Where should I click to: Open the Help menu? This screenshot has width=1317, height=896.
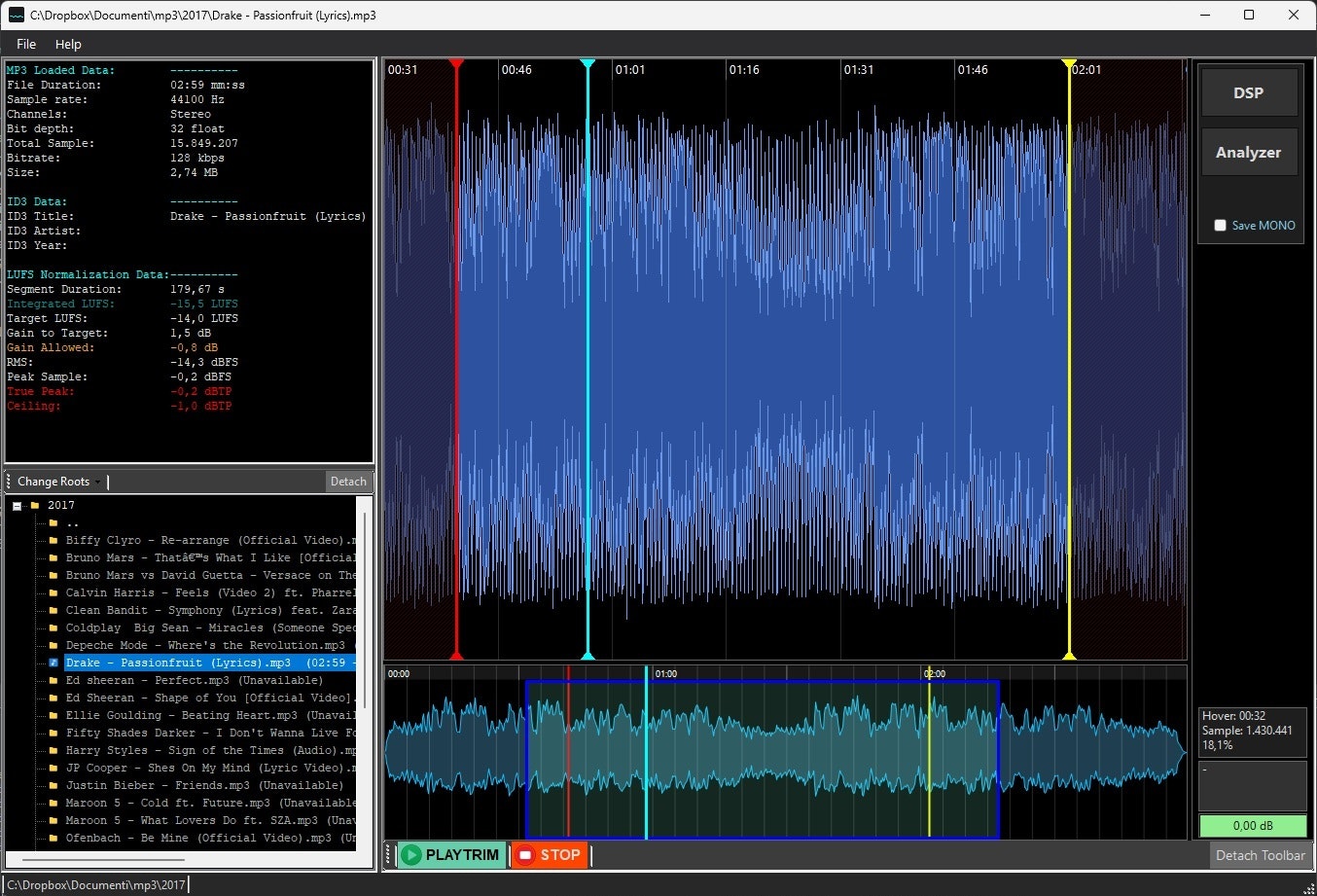pos(68,44)
